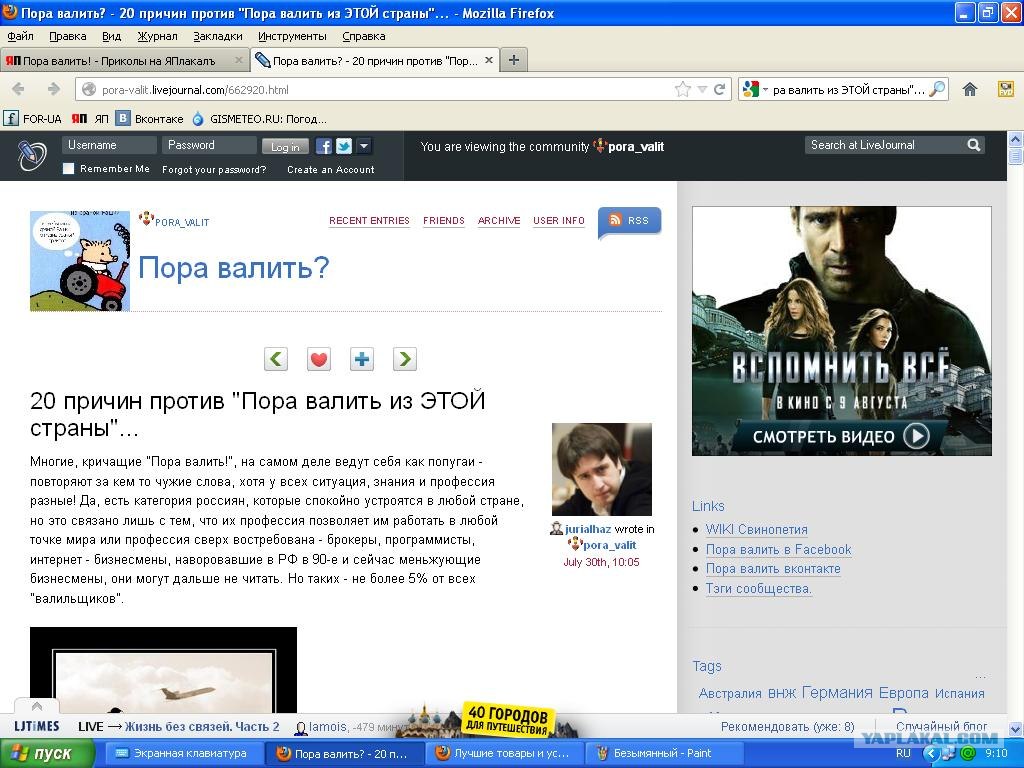Click the Username field

click(109, 145)
